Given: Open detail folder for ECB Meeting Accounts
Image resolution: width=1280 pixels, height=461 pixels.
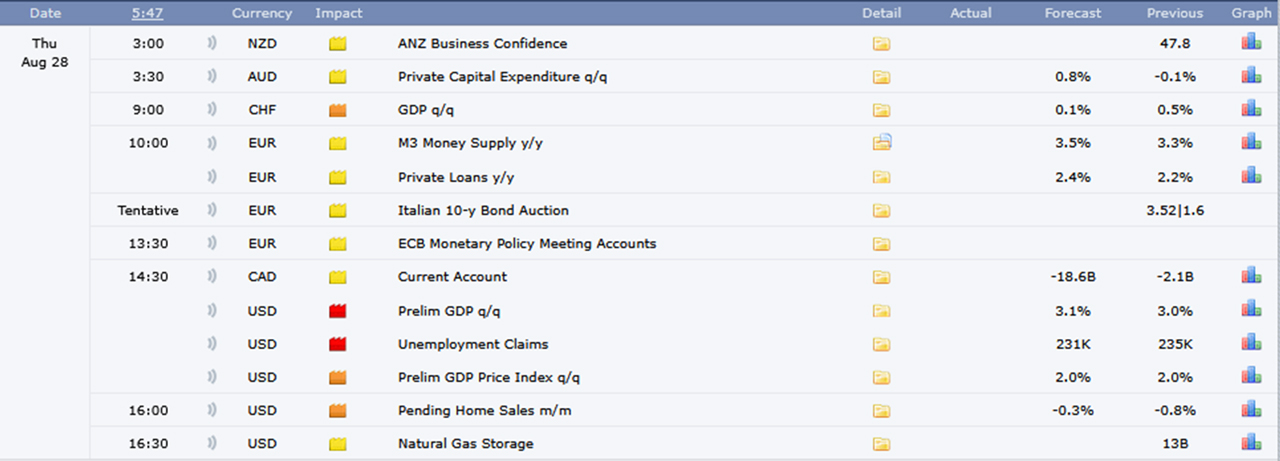Looking at the screenshot, I should pos(881,244).
